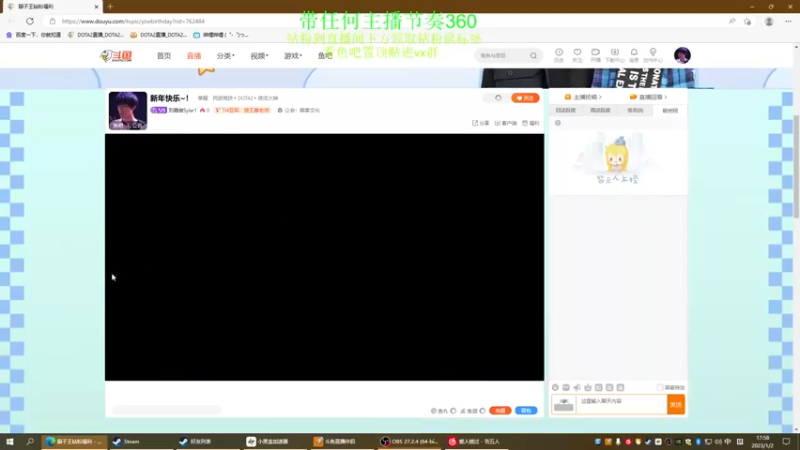Viewport: 800px width, 450px height.
Task: Open the creator center lightbulb icon
Action: 653,52
